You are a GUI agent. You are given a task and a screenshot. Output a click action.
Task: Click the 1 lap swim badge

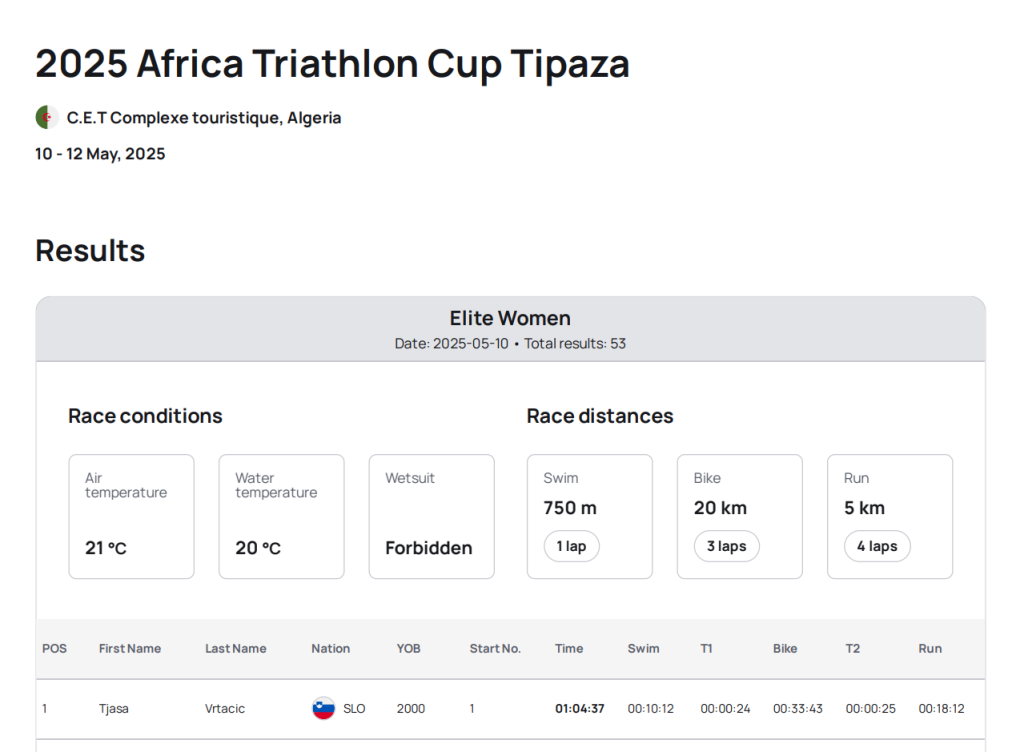pos(572,546)
